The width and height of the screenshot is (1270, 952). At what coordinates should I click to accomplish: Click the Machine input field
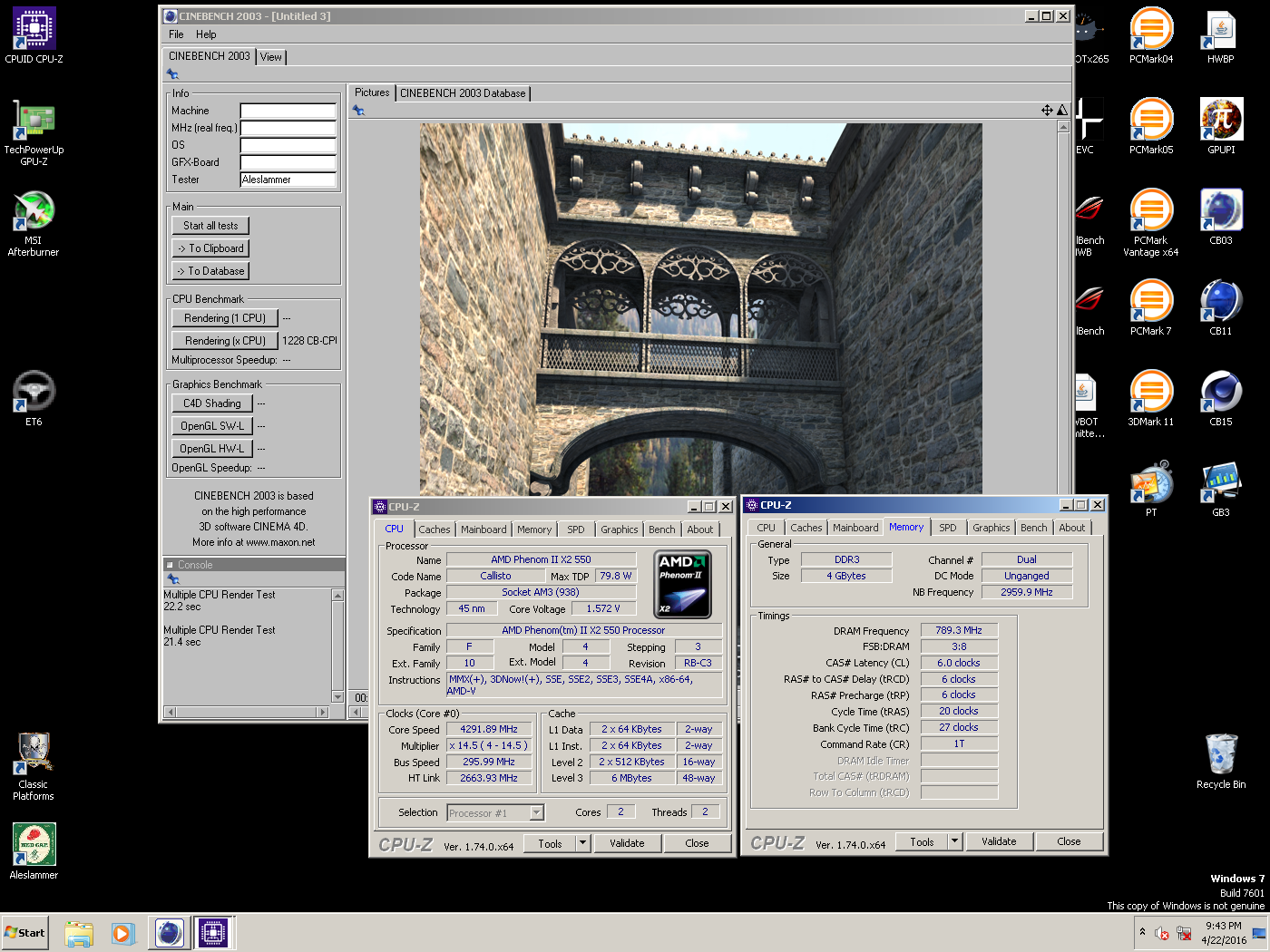[288, 111]
